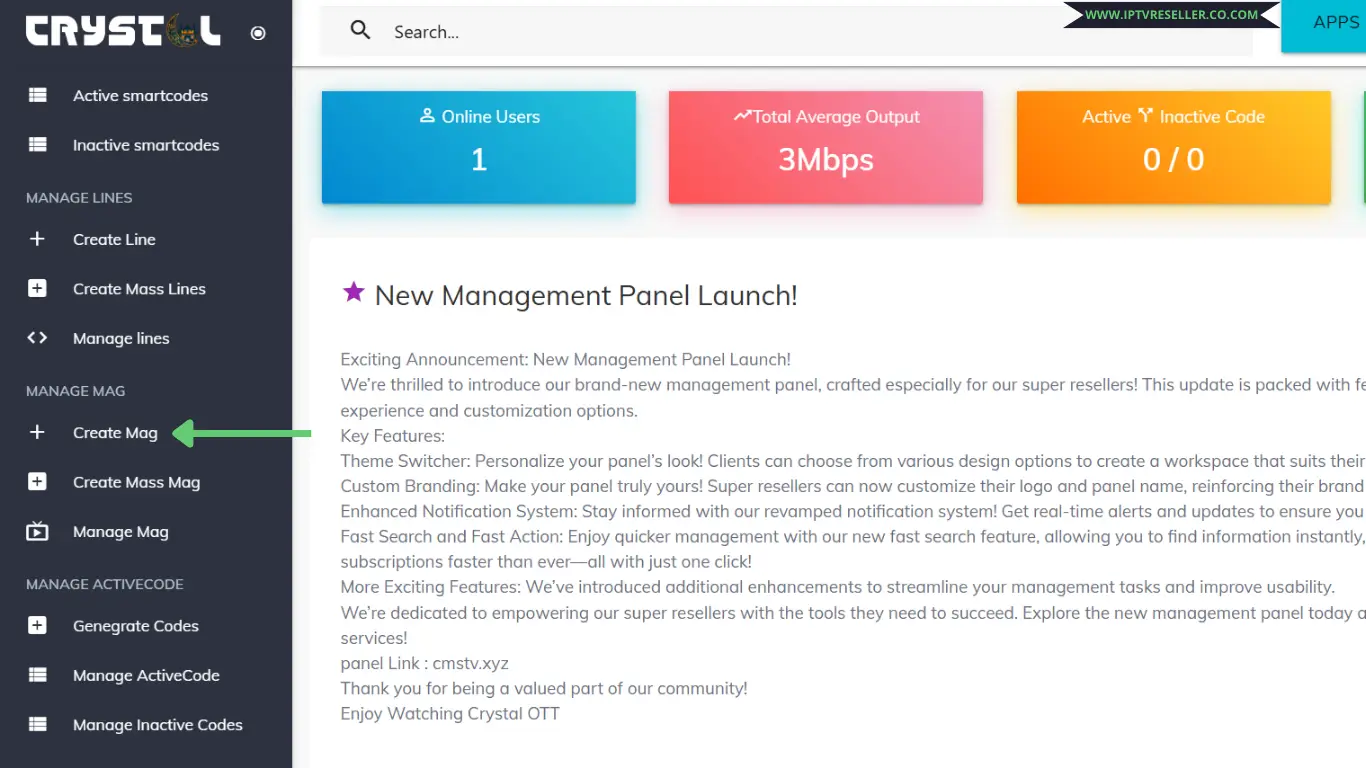
Task: Click the Total Average Output card
Action: click(x=825, y=147)
